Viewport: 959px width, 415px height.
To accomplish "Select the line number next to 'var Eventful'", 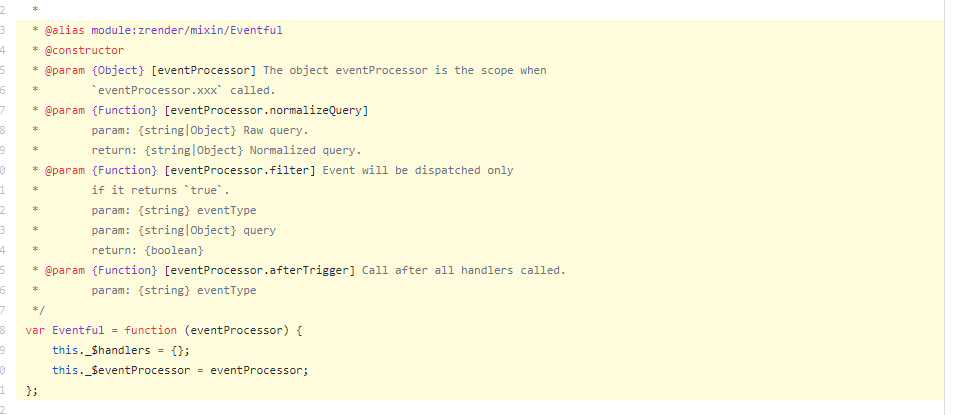I will [x=2, y=330].
